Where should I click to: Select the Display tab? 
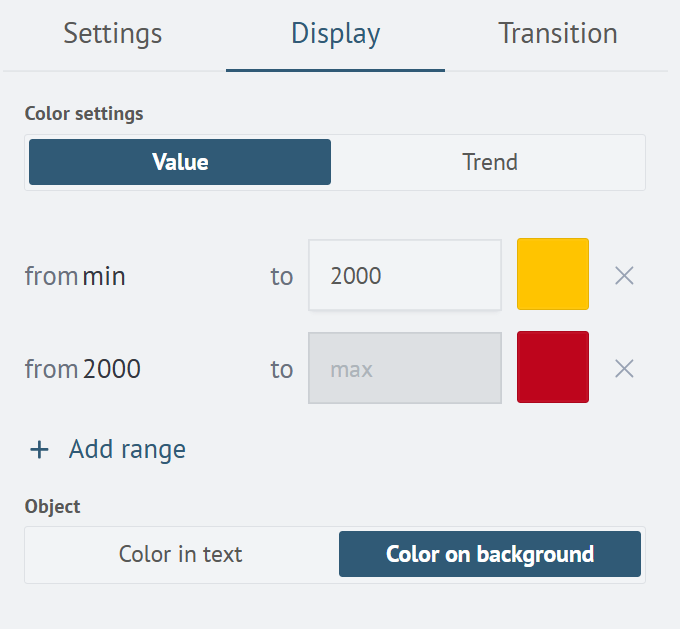click(x=335, y=34)
